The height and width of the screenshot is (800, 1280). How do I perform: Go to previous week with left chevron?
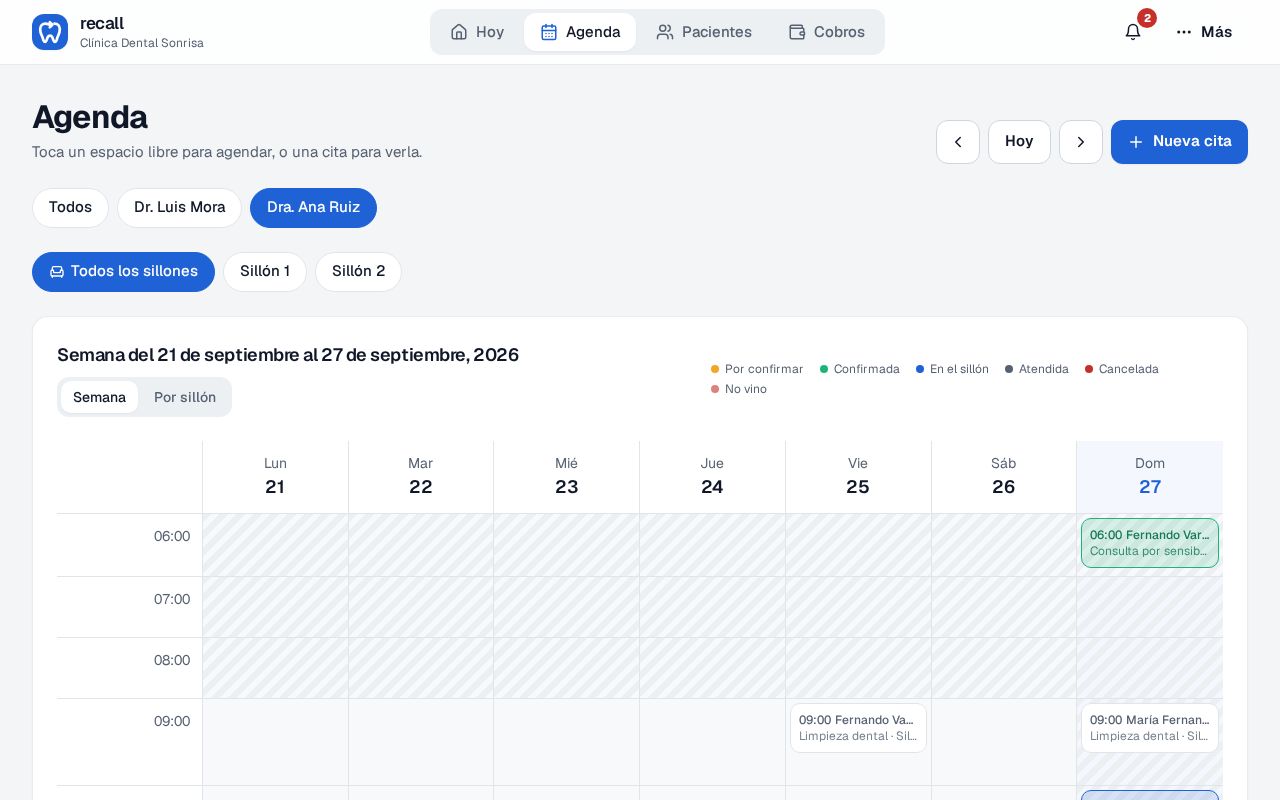pyautogui.click(x=958, y=142)
